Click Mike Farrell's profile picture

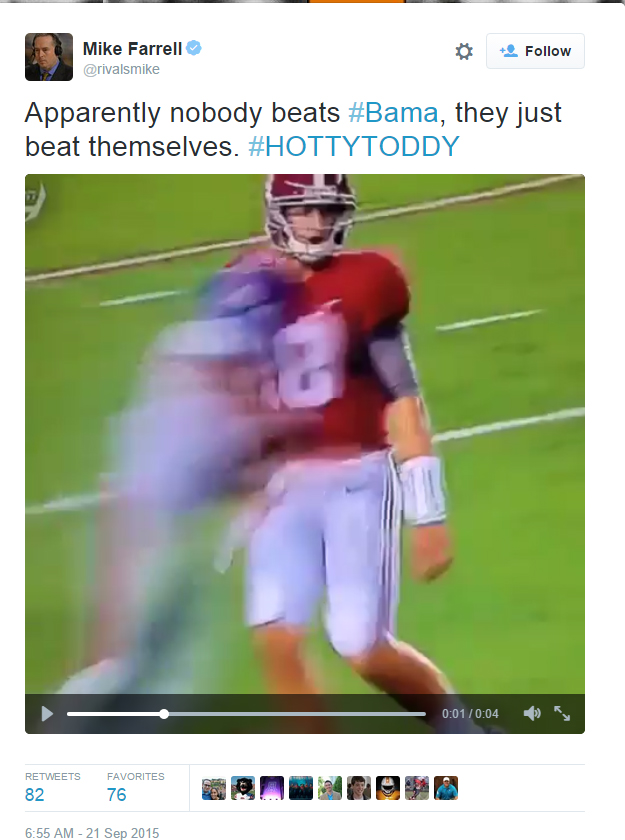(49, 57)
